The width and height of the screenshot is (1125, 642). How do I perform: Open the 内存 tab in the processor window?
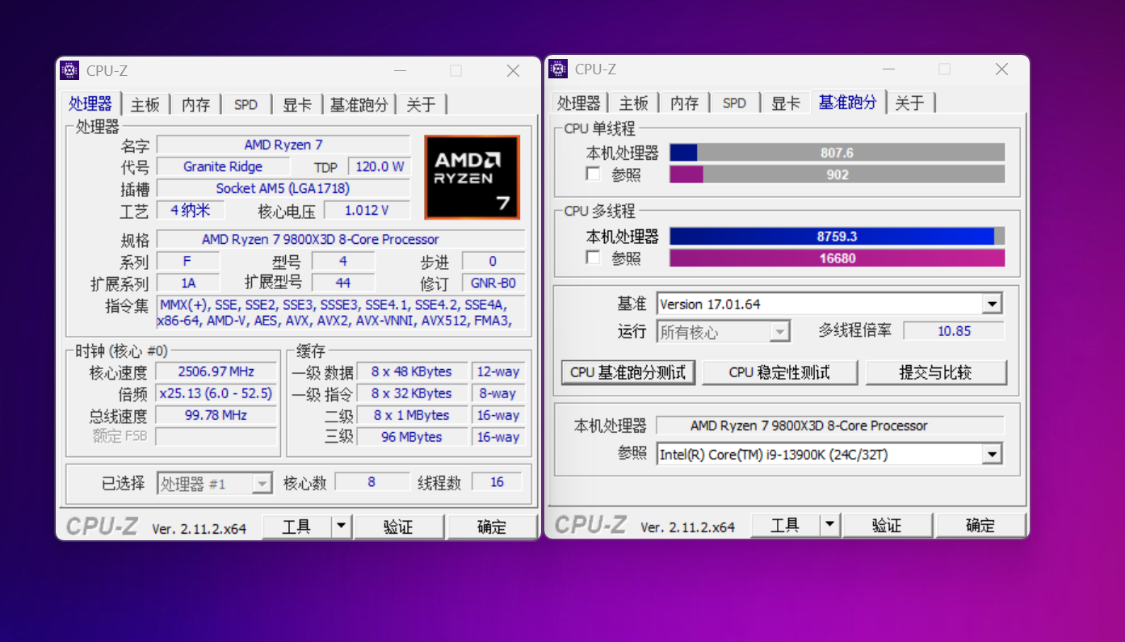point(195,105)
